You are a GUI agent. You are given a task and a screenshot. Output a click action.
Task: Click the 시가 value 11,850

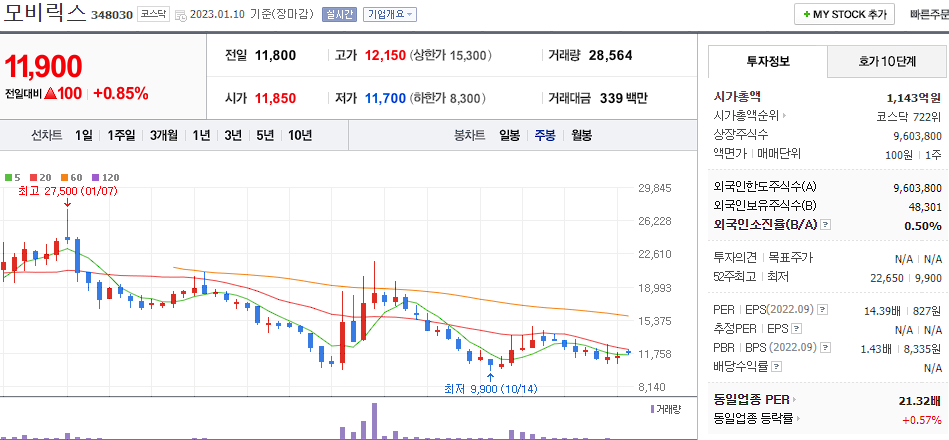[x=275, y=99]
